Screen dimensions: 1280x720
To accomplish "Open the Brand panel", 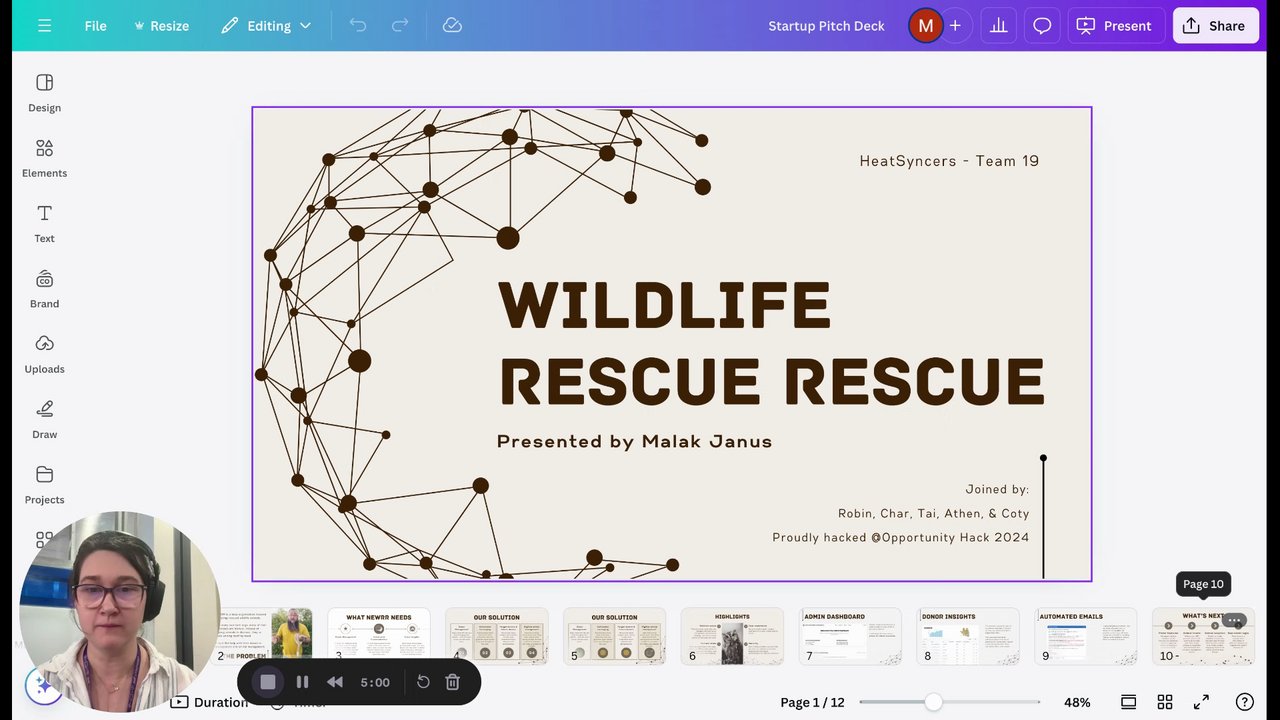I will [44, 289].
